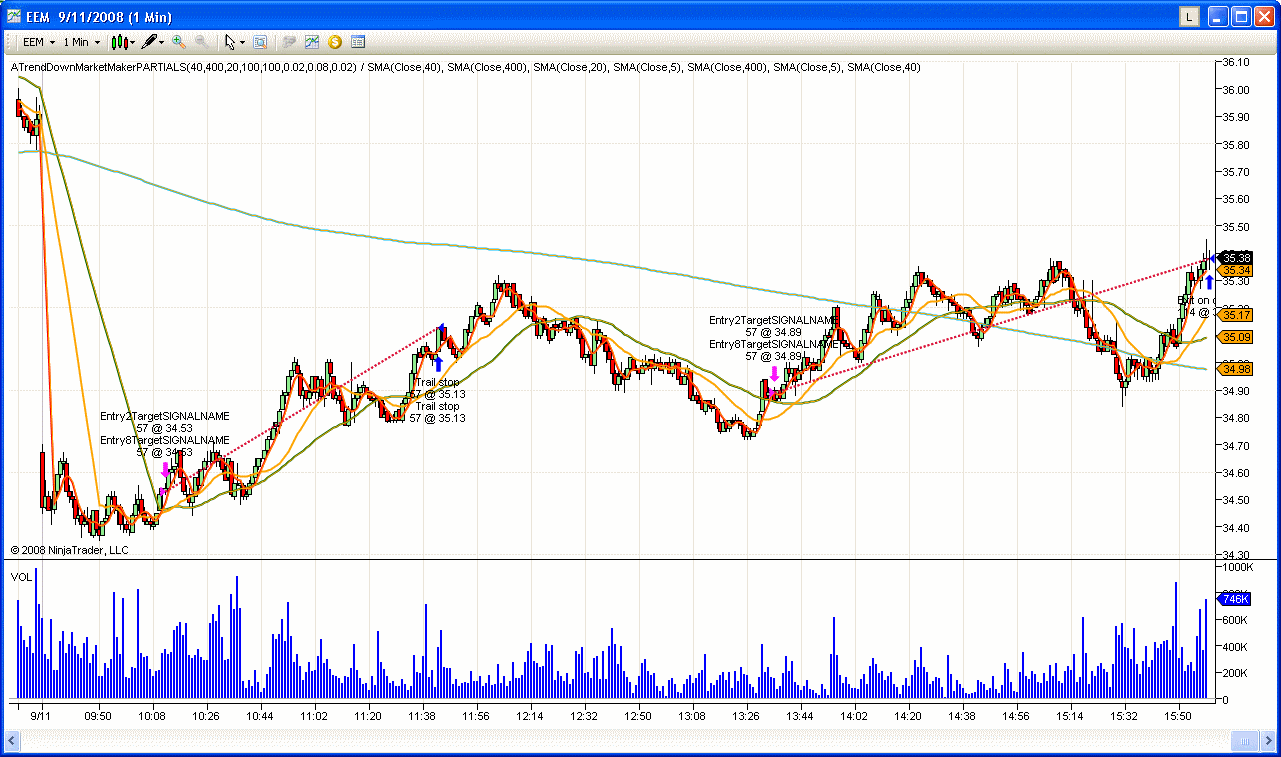Viewport: 1281px width, 757px height.
Task: Open the Data Box tool icon
Action: point(261,42)
